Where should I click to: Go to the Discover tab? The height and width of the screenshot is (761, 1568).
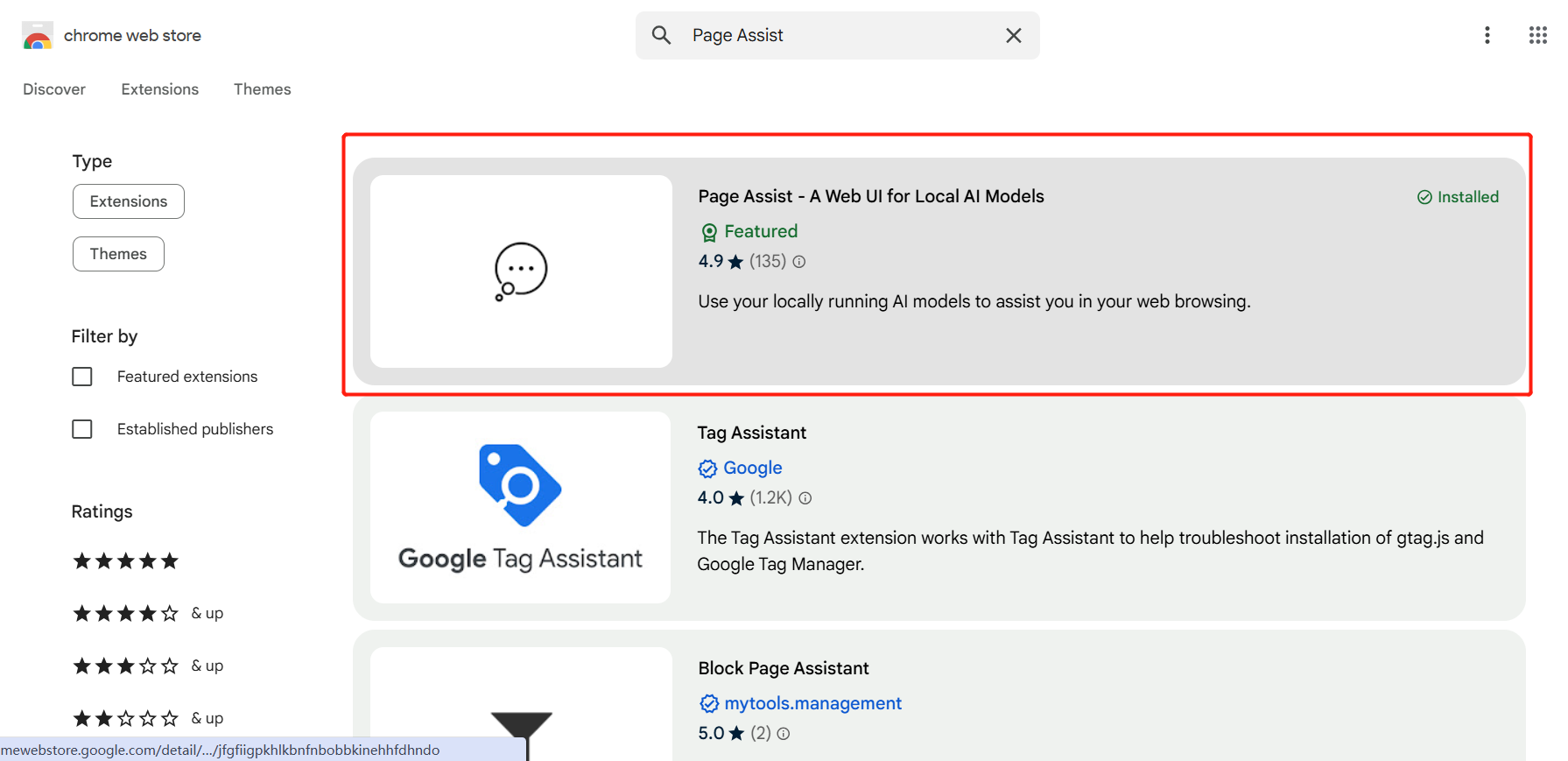point(54,89)
